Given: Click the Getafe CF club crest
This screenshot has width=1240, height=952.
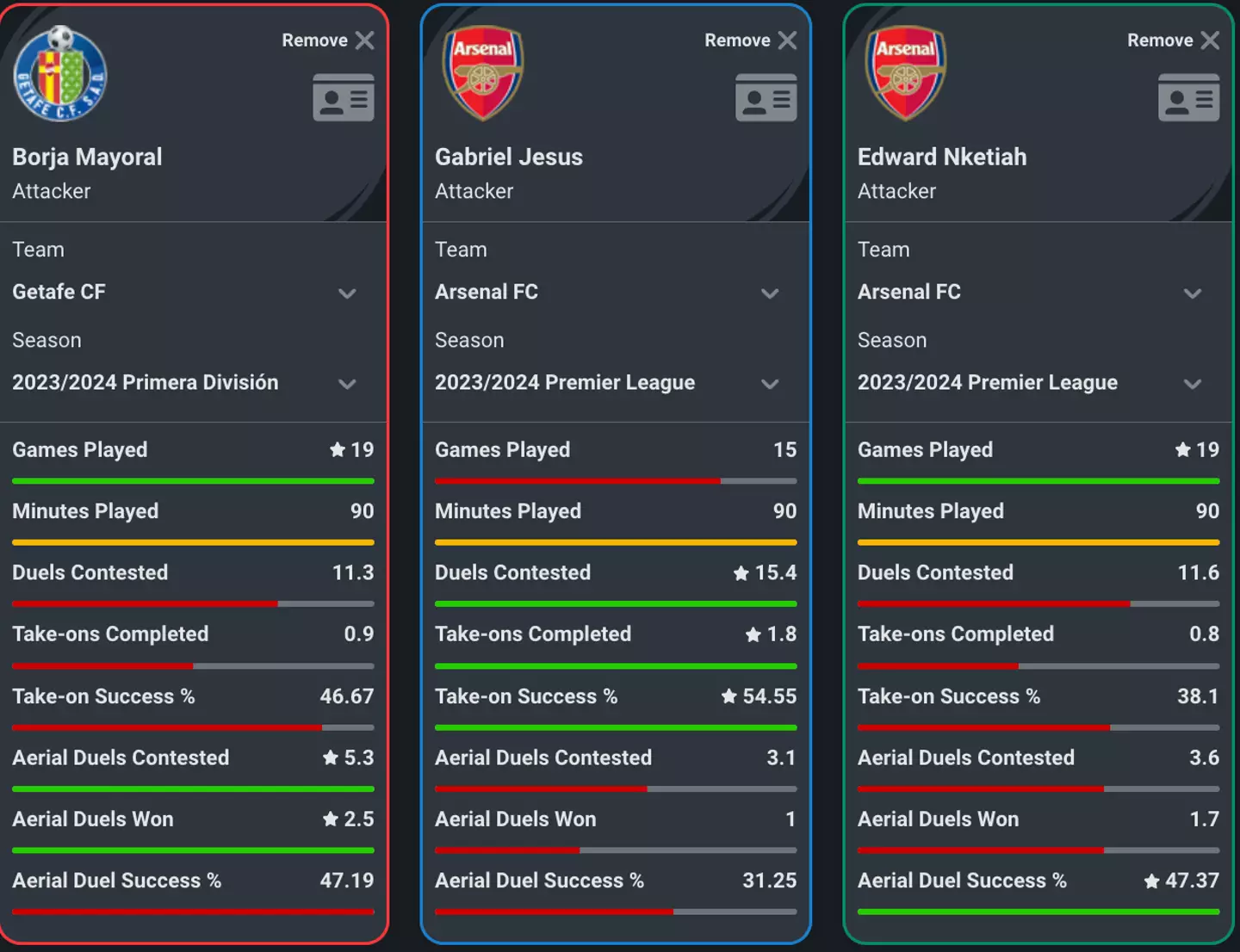Looking at the screenshot, I should [x=60, y=74].
